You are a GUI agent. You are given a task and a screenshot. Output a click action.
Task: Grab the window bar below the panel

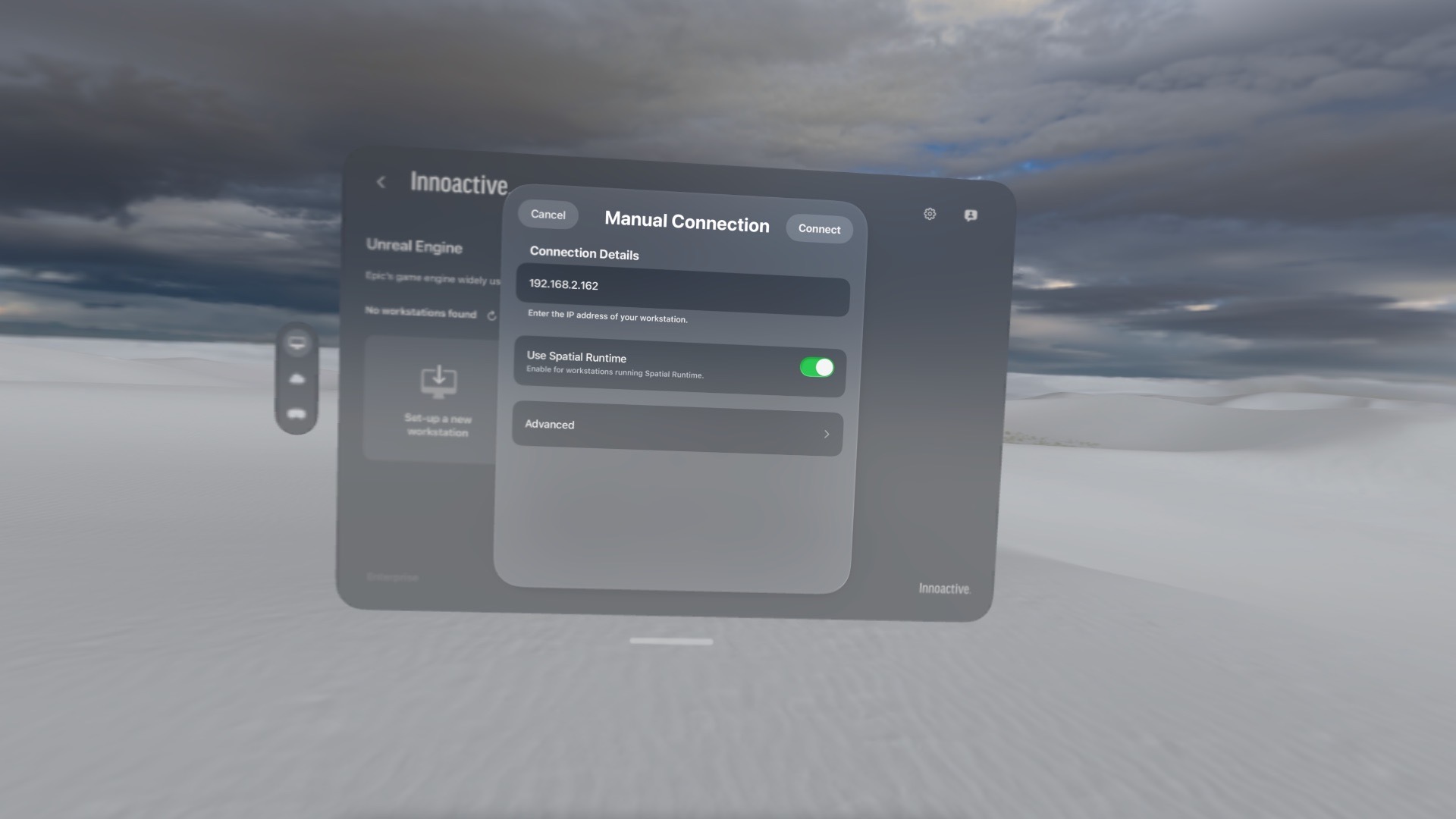(671, 642)
